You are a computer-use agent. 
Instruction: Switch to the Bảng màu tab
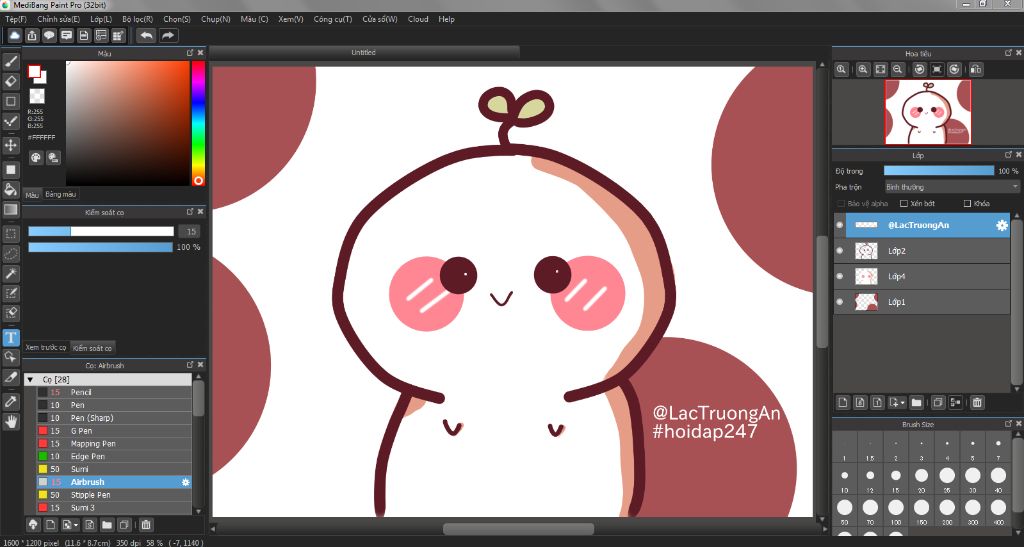pyautogui.click(x=61, y=194)
